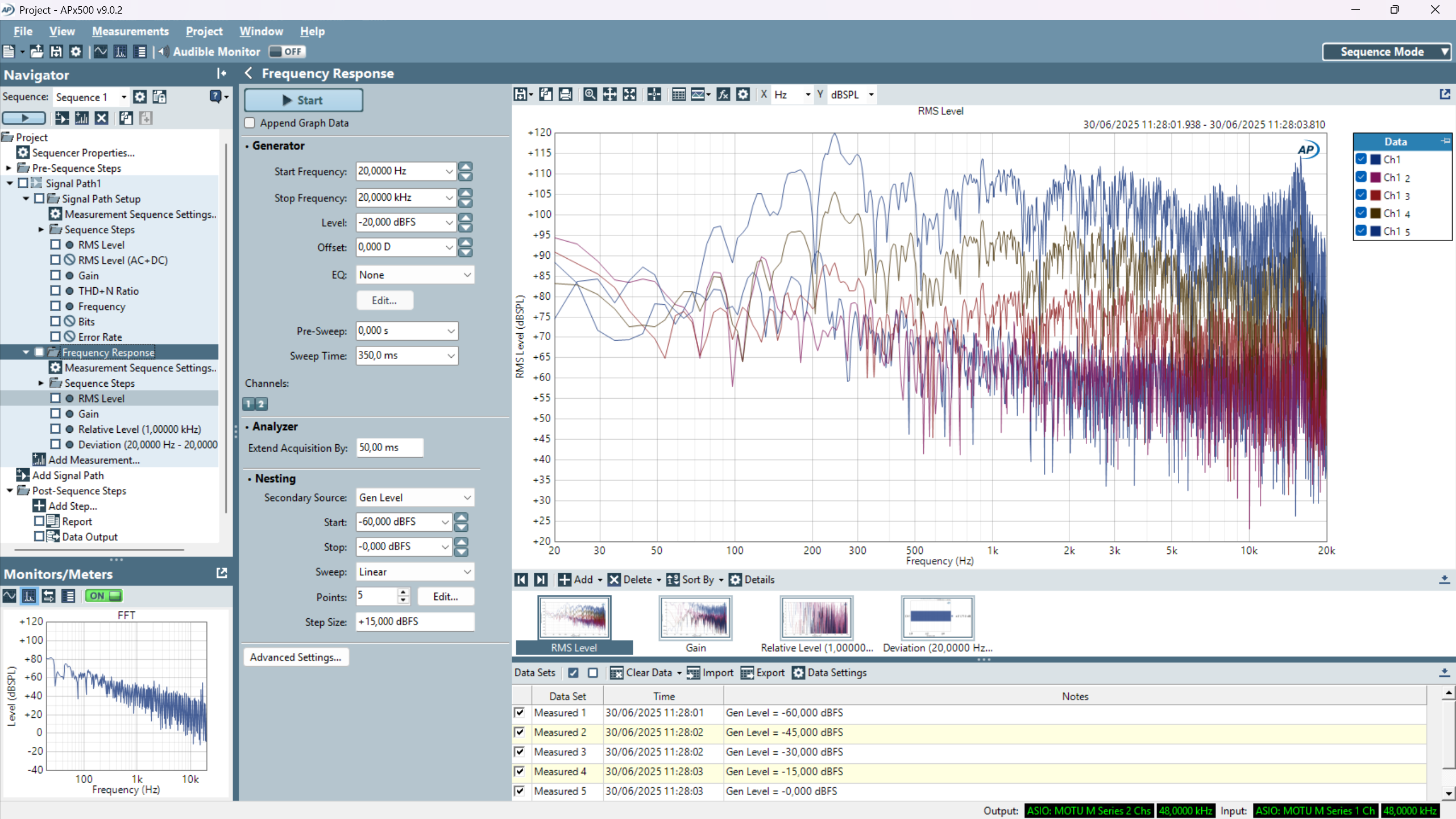
Task: Activate the graph zoom tool
Action: pyautogui.click(x=590, y=94)
